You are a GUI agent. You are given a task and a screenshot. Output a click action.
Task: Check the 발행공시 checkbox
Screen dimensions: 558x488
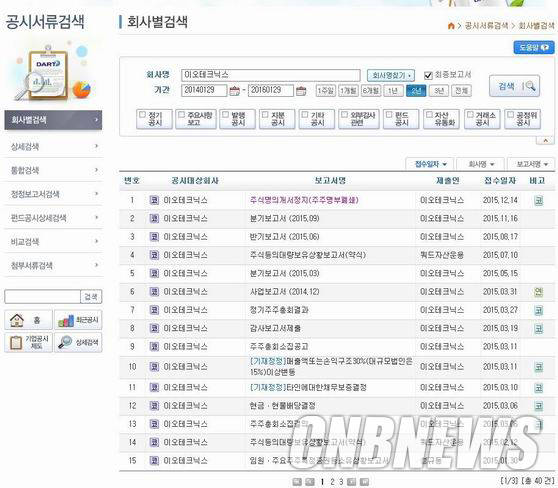[x=225, y=115]
